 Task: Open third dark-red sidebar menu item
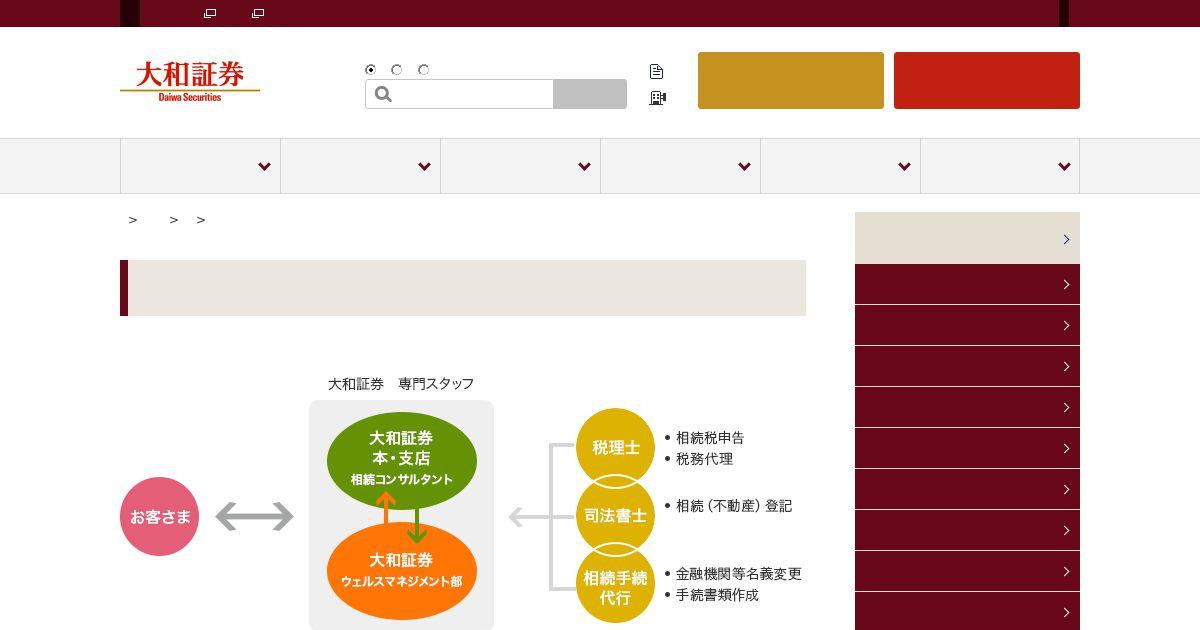pos(967,366)
